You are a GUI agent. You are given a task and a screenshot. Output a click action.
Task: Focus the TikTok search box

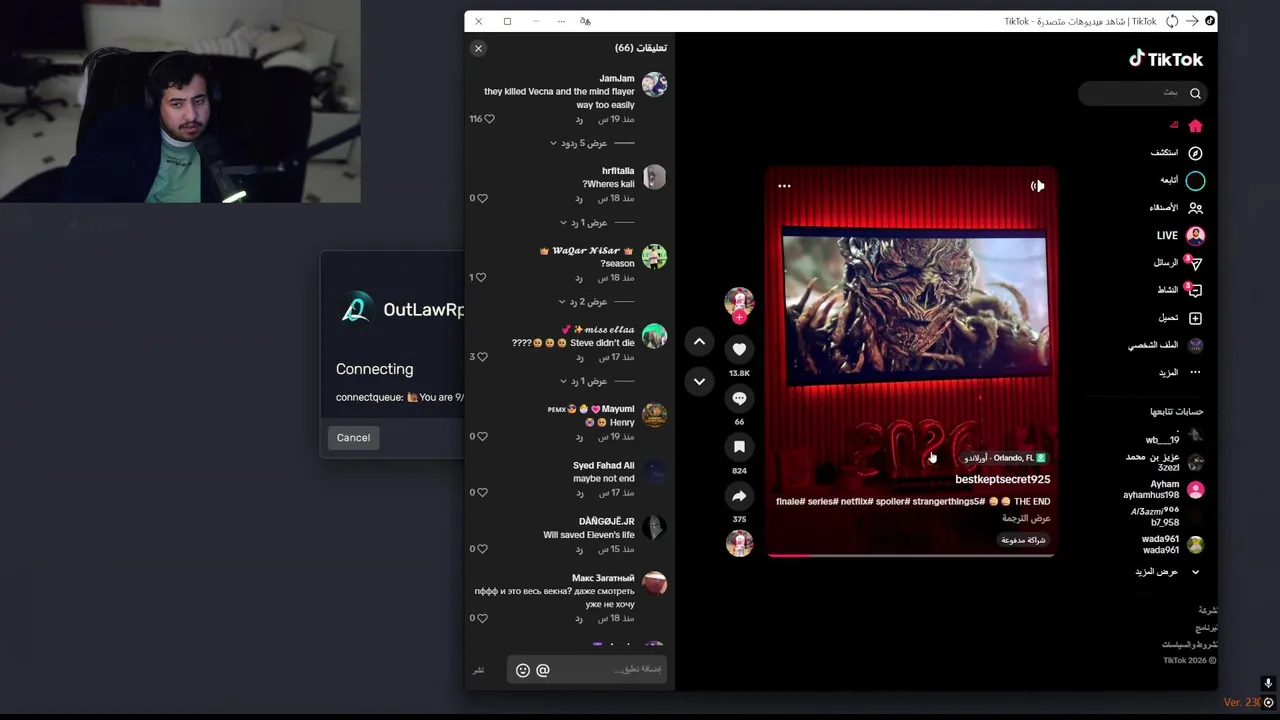[x=1142, y=93]
